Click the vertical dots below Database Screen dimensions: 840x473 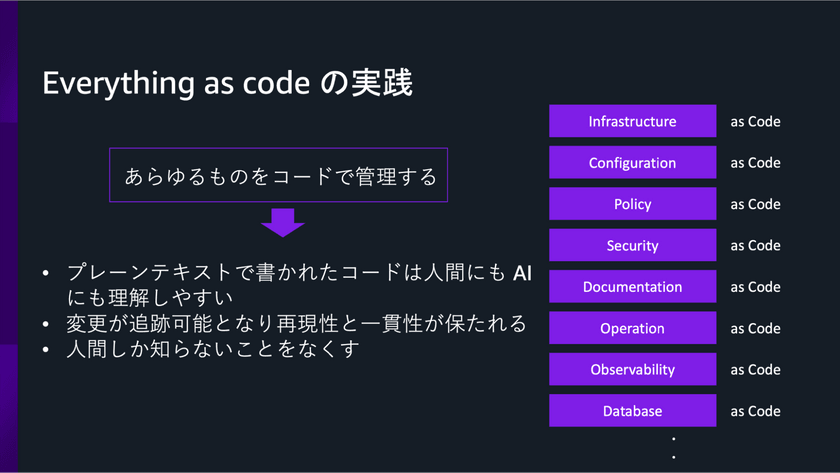(674, 447)
